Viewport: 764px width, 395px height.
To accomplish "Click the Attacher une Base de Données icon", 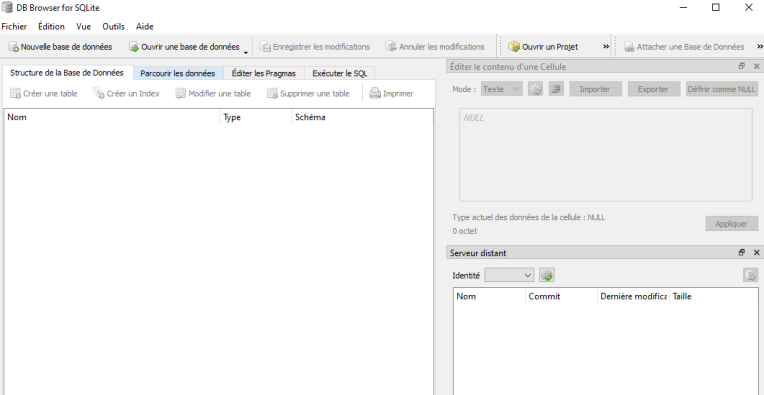I will pos(629,47).
